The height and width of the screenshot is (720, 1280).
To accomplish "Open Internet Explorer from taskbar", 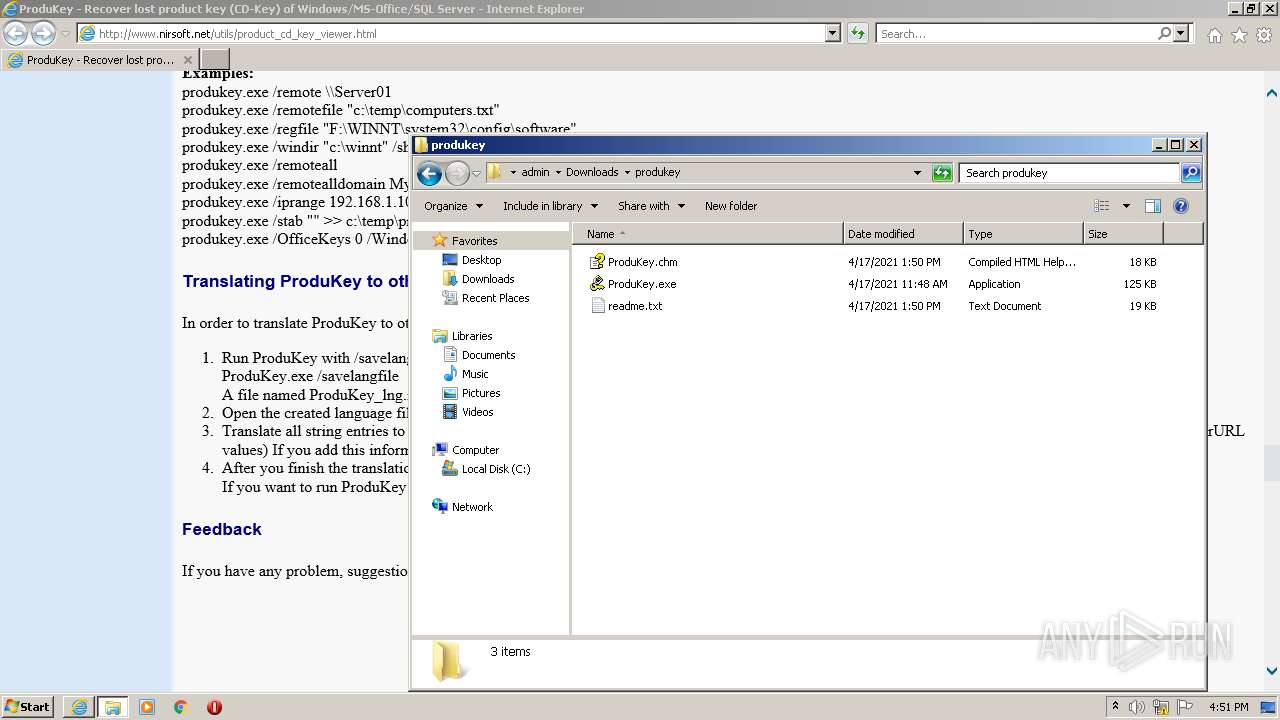I will coord(79,707).
